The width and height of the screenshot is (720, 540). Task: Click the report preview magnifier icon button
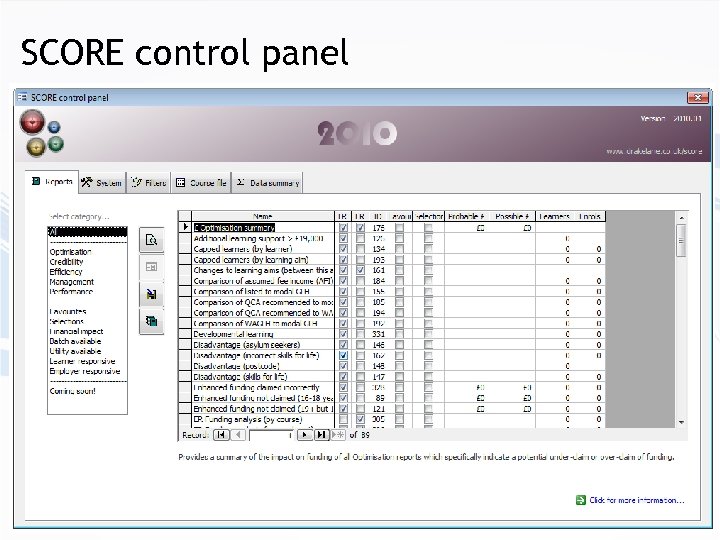point(152,240)
